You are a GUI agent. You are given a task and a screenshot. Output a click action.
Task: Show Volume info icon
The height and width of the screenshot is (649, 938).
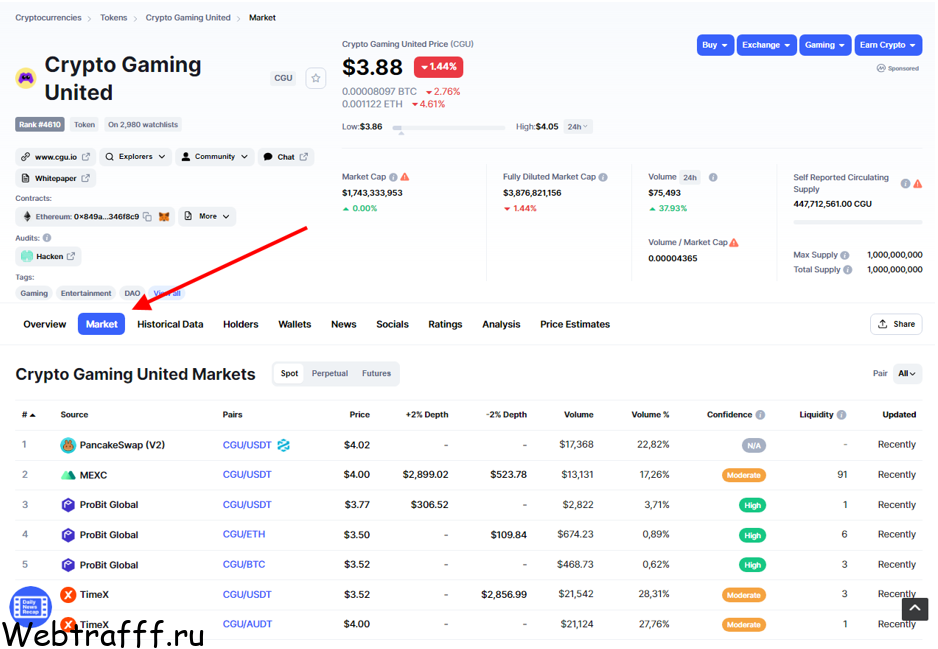pos(713,177)
